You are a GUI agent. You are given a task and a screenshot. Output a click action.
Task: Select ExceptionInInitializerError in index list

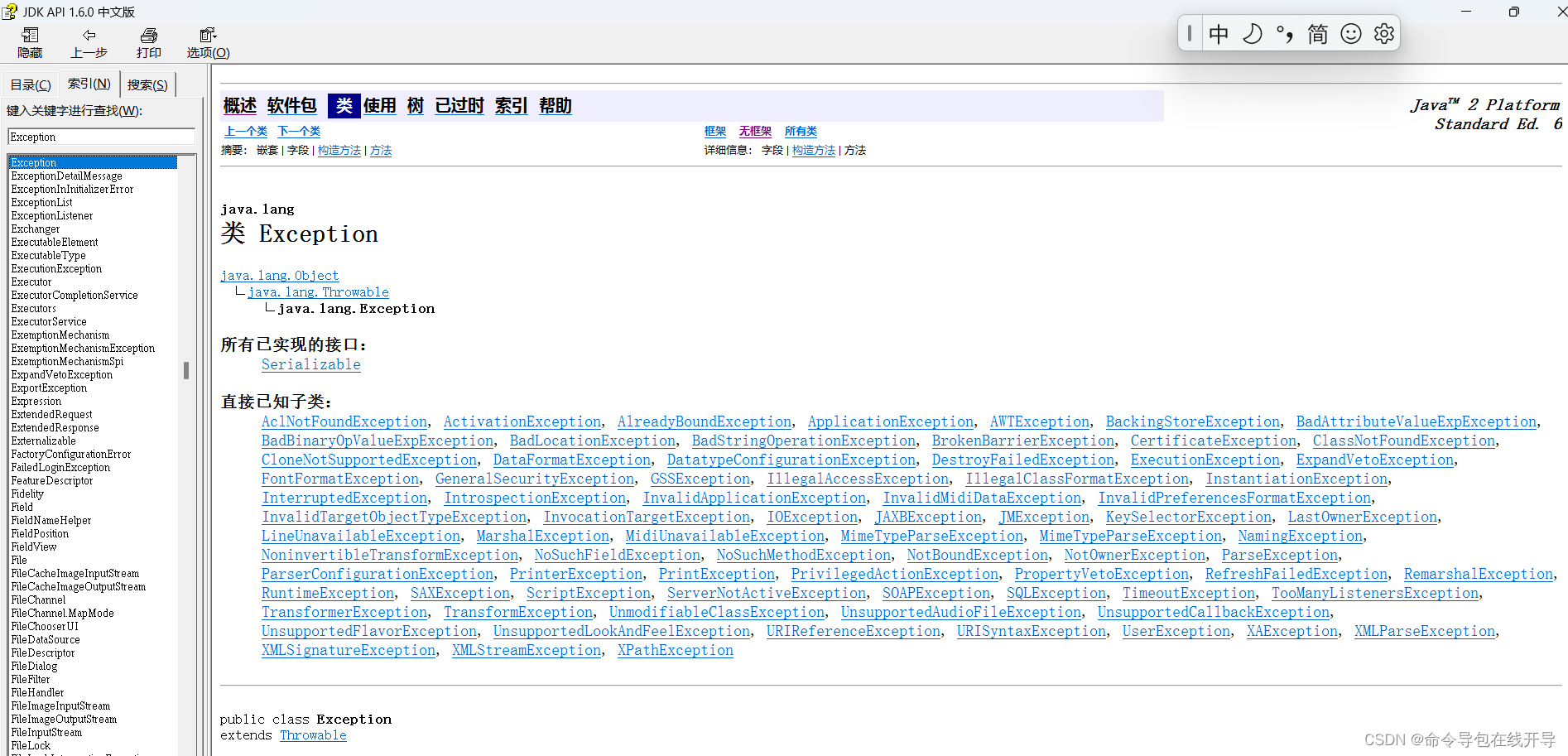(x=73, y=189)
